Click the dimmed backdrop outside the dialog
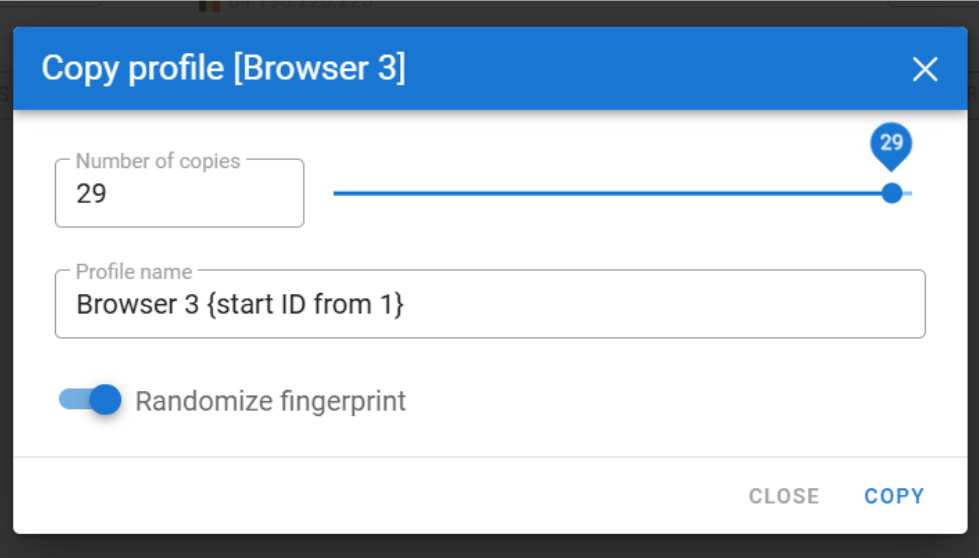This screenshot has height=558, width=979. tap(500, 546)
